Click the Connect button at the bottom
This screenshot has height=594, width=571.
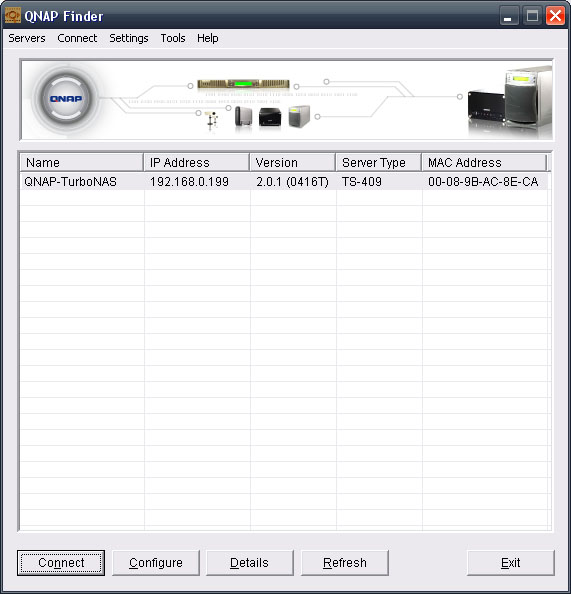(61, 563)
